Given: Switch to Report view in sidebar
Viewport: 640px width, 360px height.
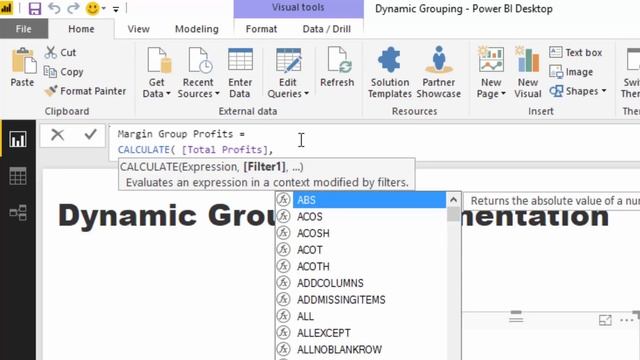Looking at the screenshot, I should pyautogui.click(x=18, y=140).
